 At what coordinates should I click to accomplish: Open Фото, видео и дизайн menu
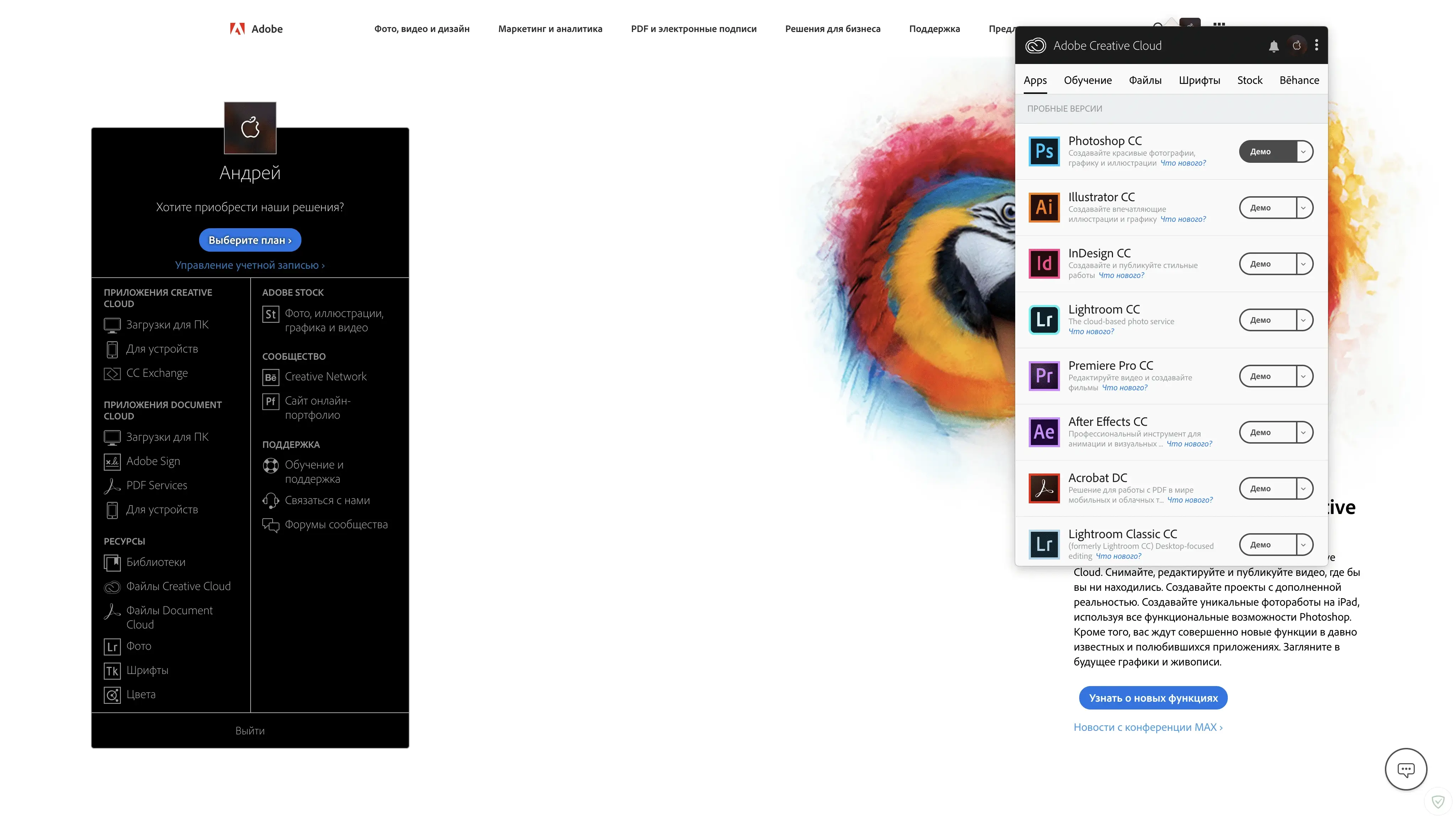tap(422, 29)
